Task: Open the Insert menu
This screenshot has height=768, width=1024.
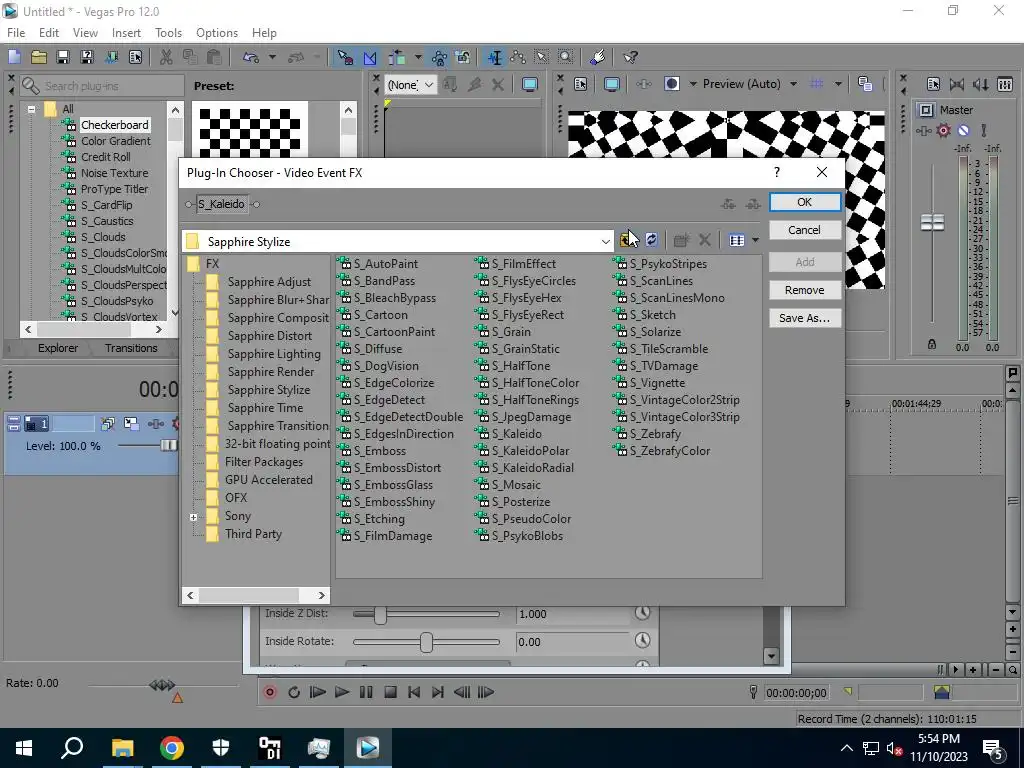Action: 126,33
